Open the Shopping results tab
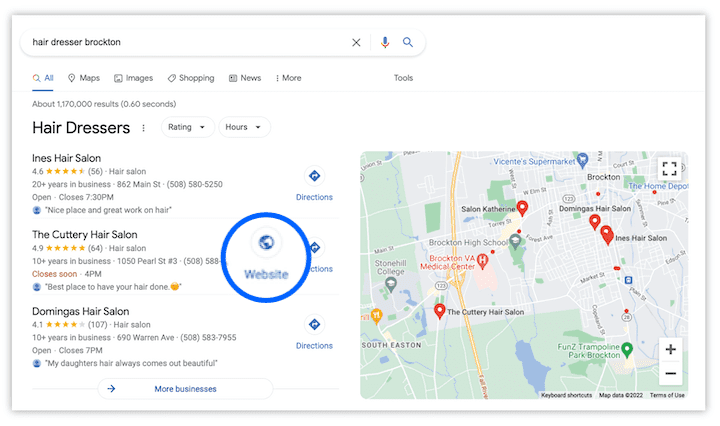 (190, 78)
